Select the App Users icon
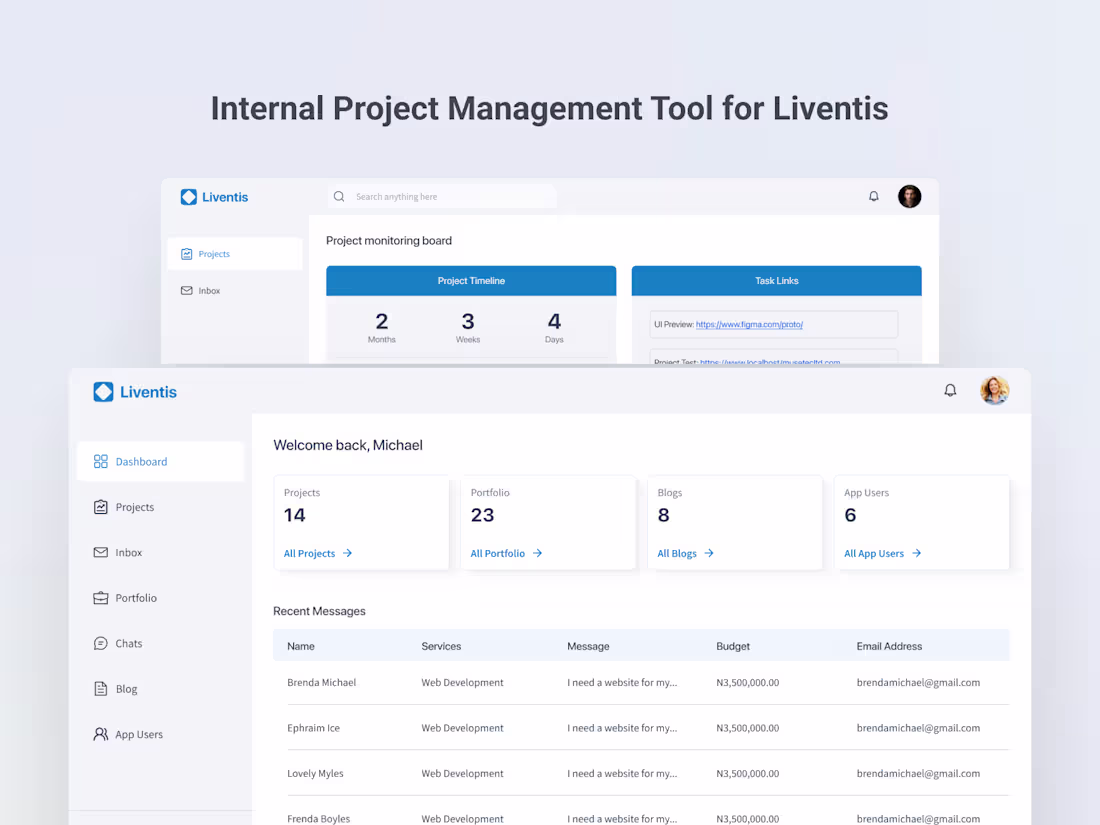 pos(100,733)
